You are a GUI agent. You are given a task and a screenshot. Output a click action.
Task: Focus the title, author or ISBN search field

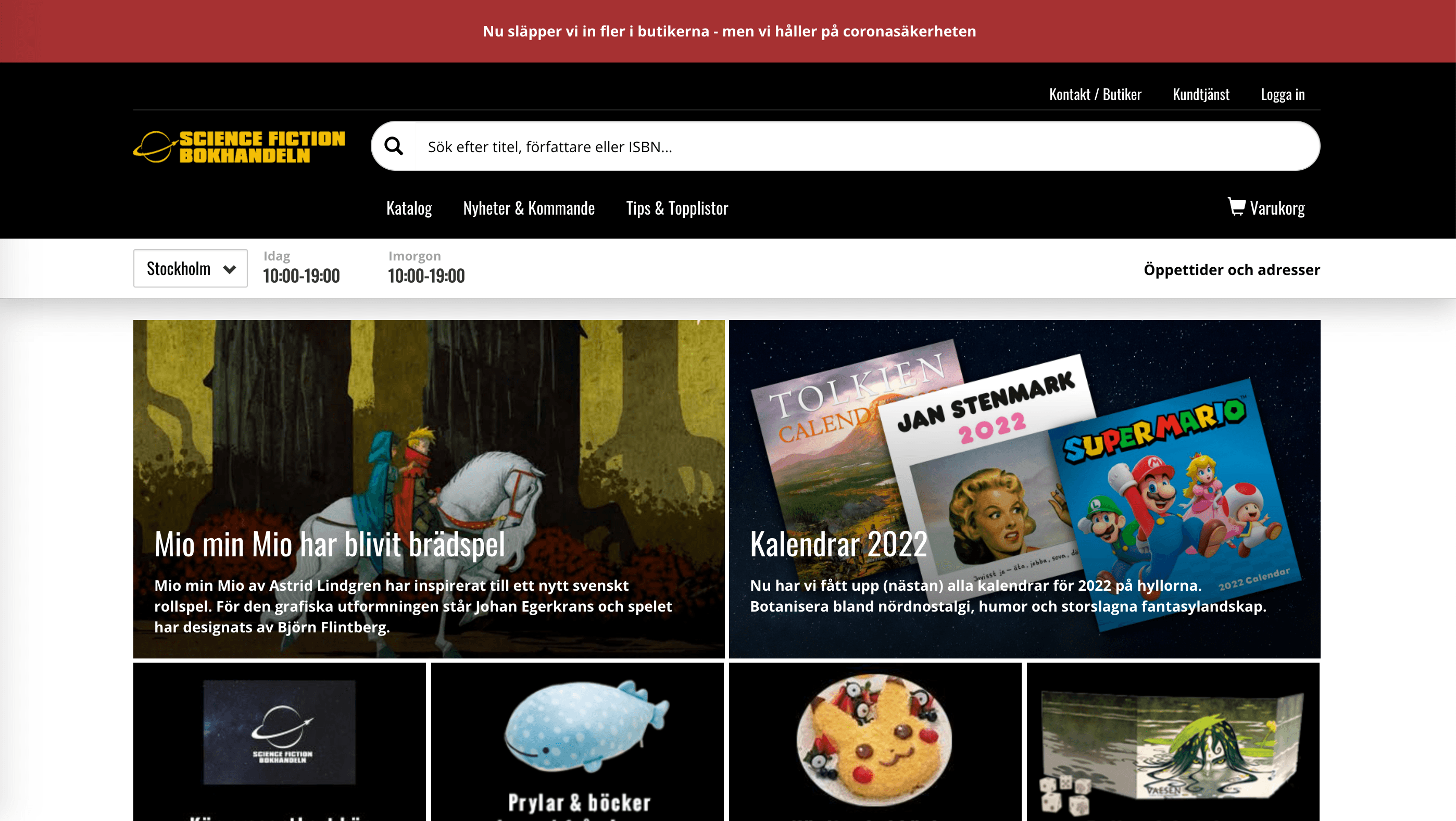[x=868, y=146]
